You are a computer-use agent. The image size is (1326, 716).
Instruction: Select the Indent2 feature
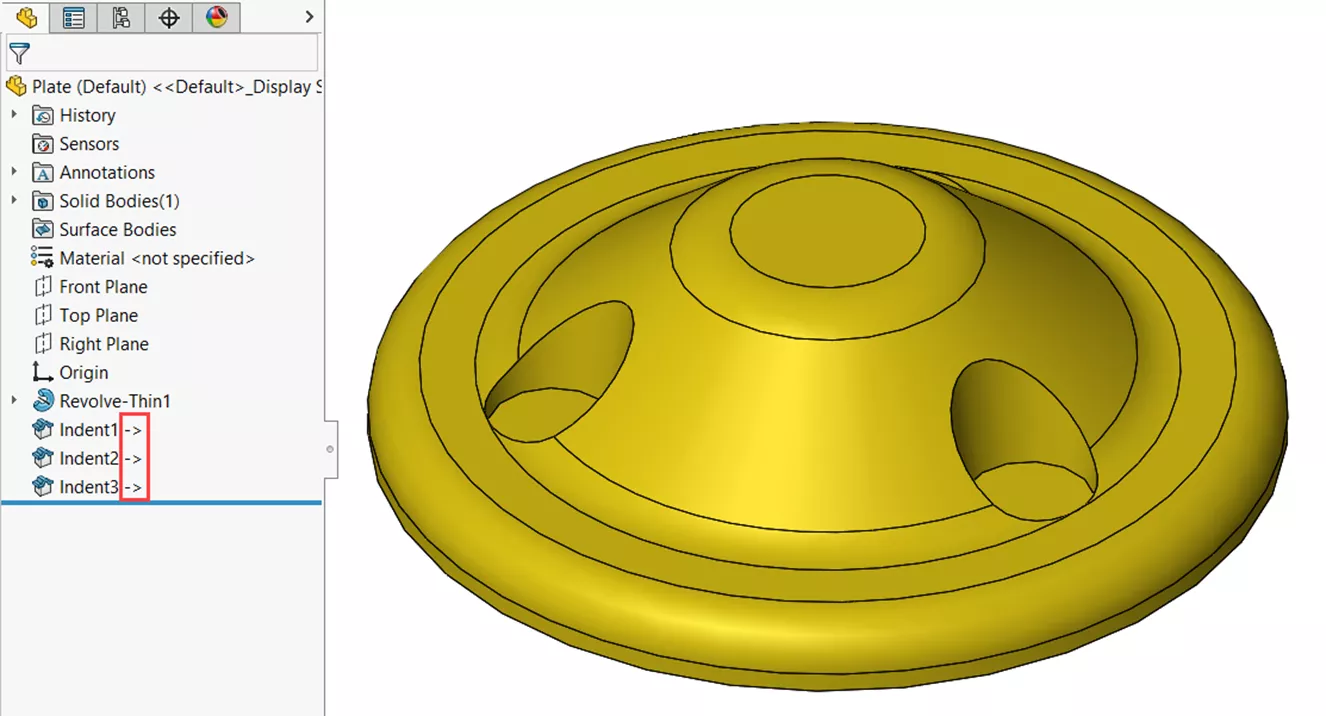[x=88, y=458]
